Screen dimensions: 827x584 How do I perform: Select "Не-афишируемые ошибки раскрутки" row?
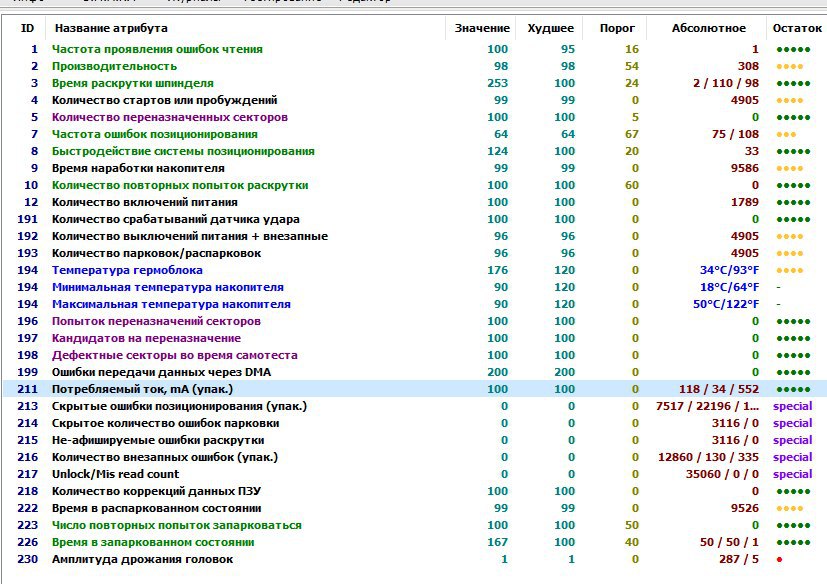point(415,440)
